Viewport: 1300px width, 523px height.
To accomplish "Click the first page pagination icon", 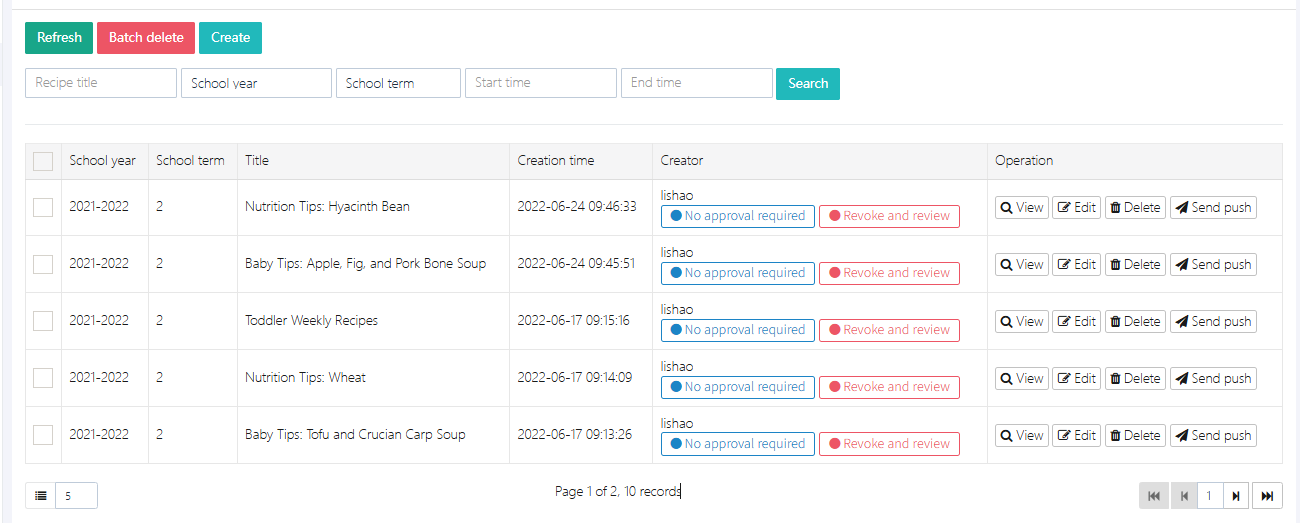I will click(x=1153, y=496).
